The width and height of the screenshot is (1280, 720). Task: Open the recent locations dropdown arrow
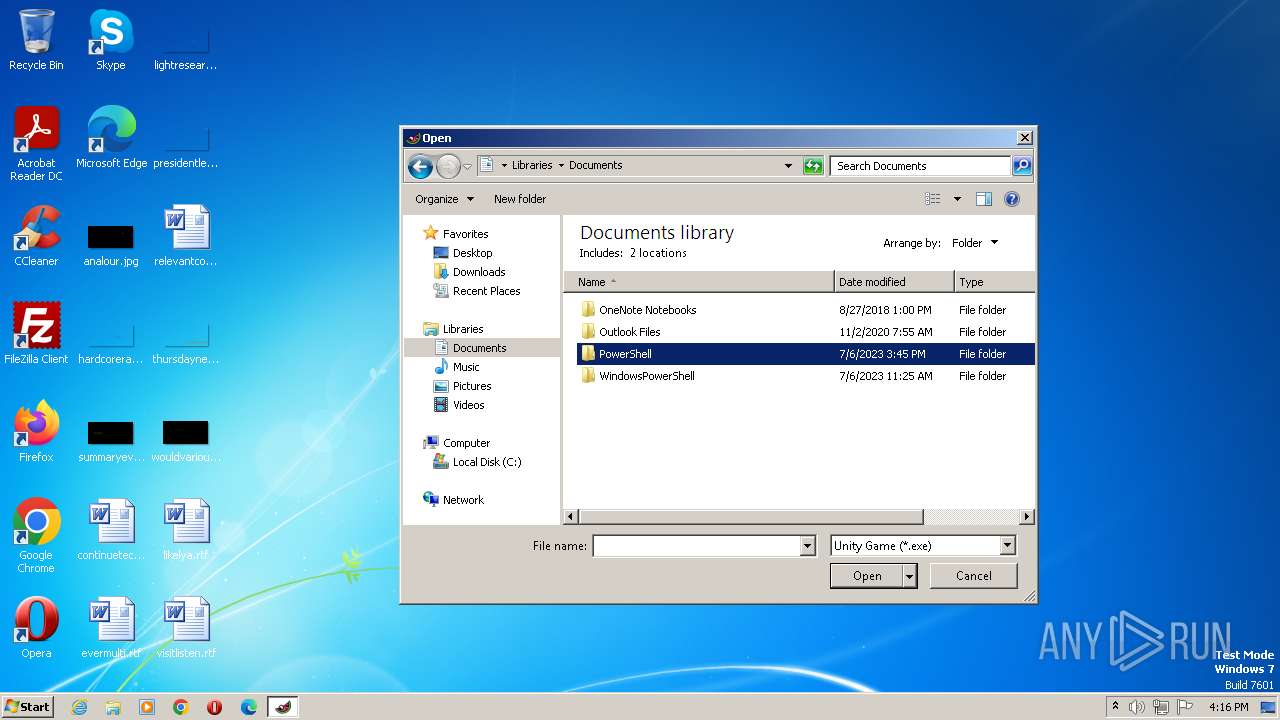467,166
